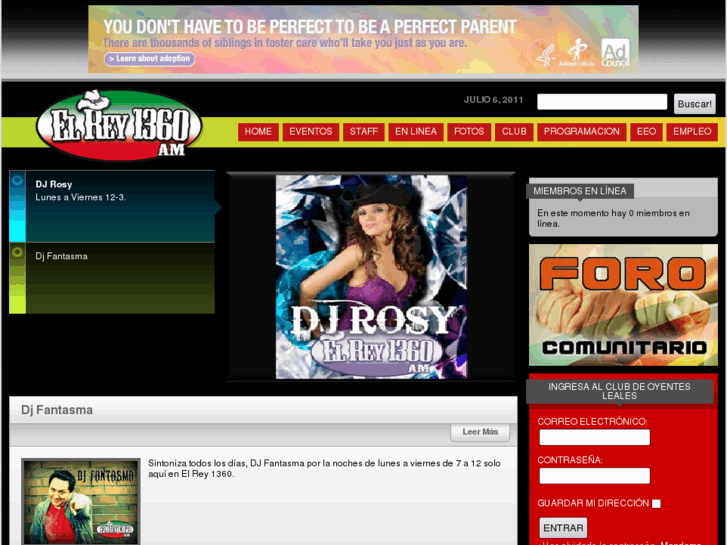
Task: Open the CLUB menu item
Action: [x=514, y=132]
